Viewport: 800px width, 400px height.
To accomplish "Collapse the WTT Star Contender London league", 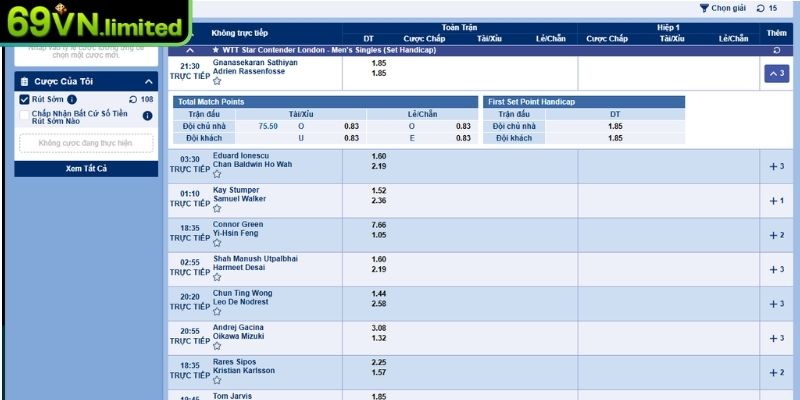I will (x=191, y=49).
